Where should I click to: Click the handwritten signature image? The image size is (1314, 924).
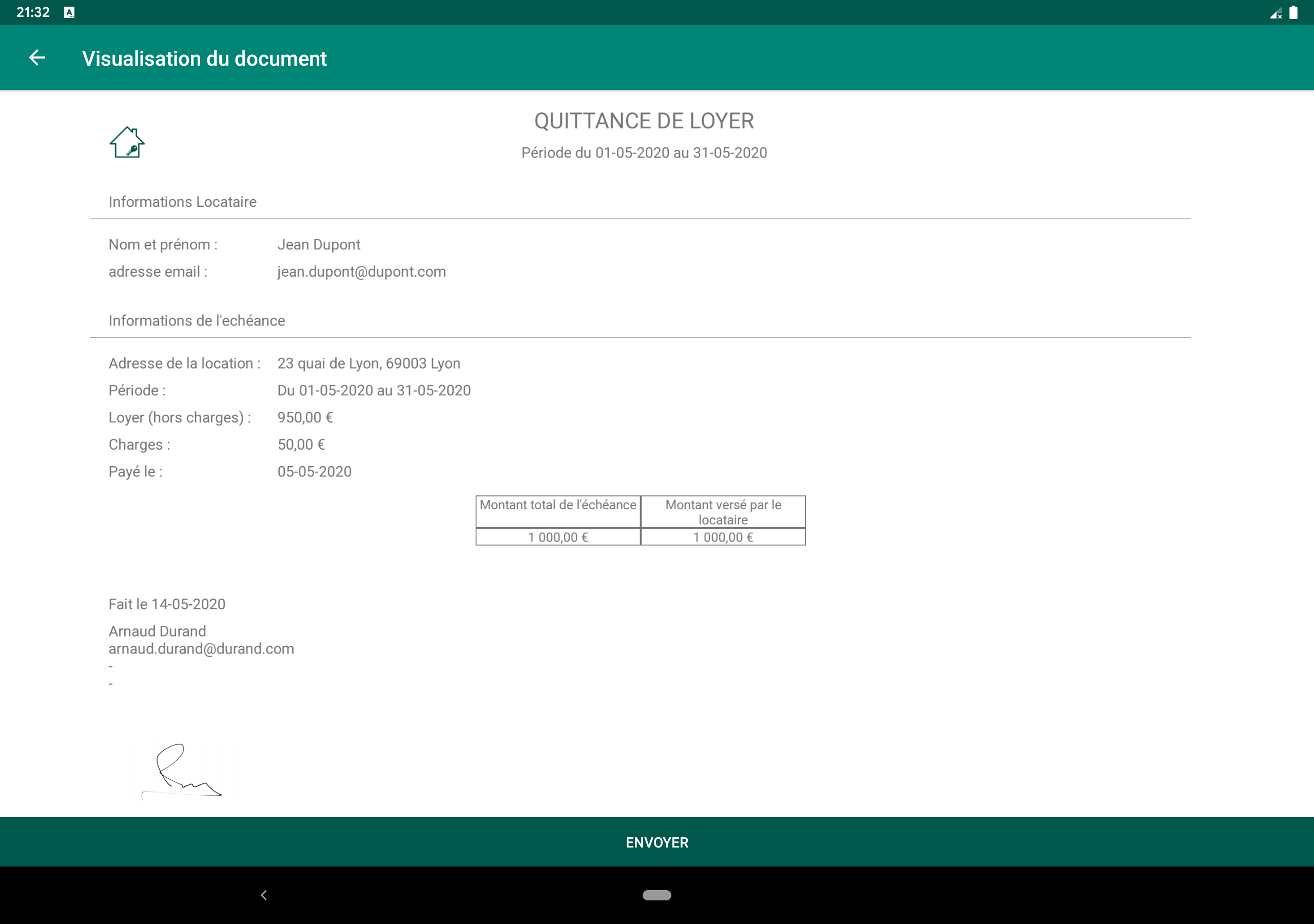point(182,771)
